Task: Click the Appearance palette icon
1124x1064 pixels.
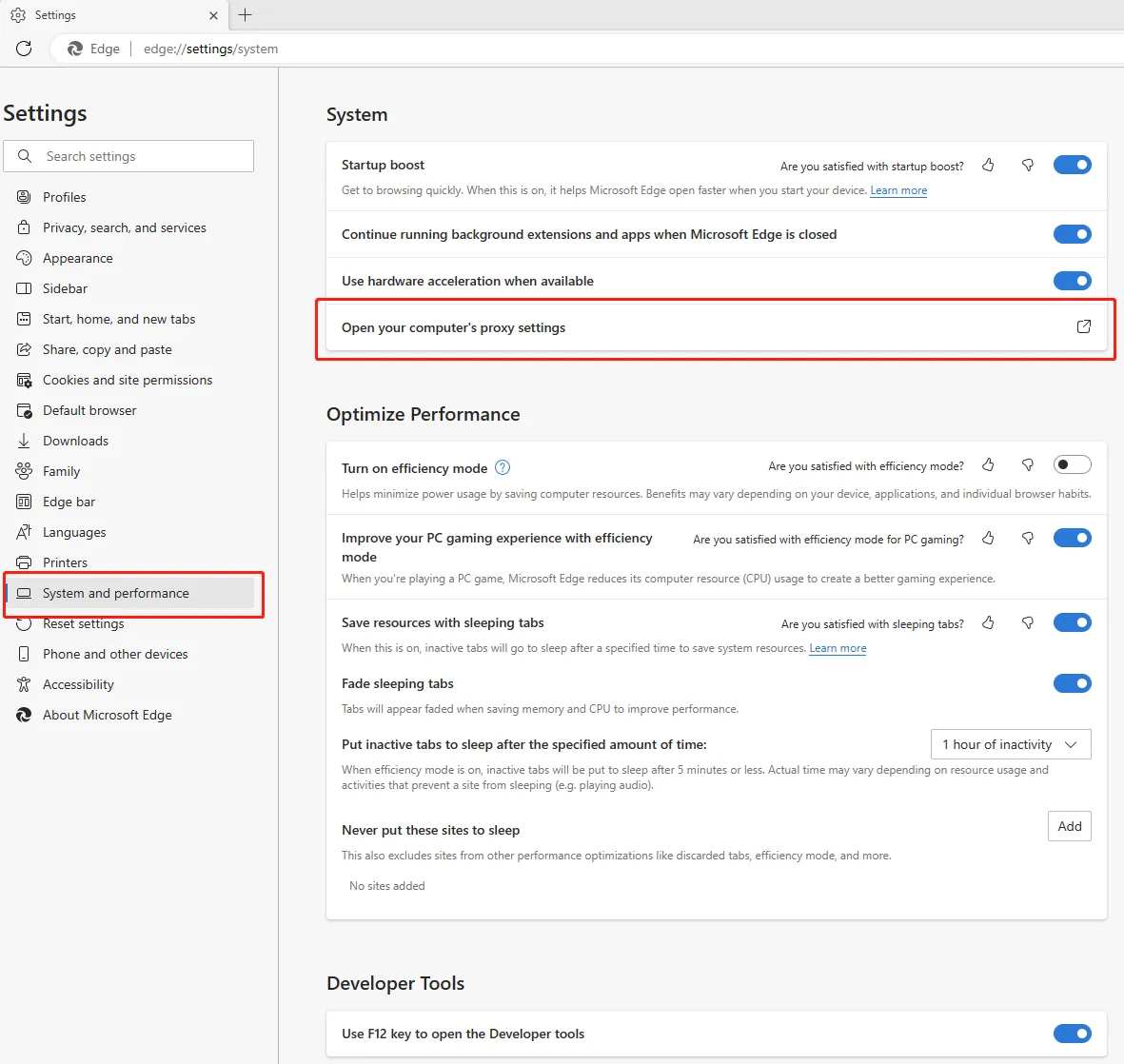Action: (24, 257)
